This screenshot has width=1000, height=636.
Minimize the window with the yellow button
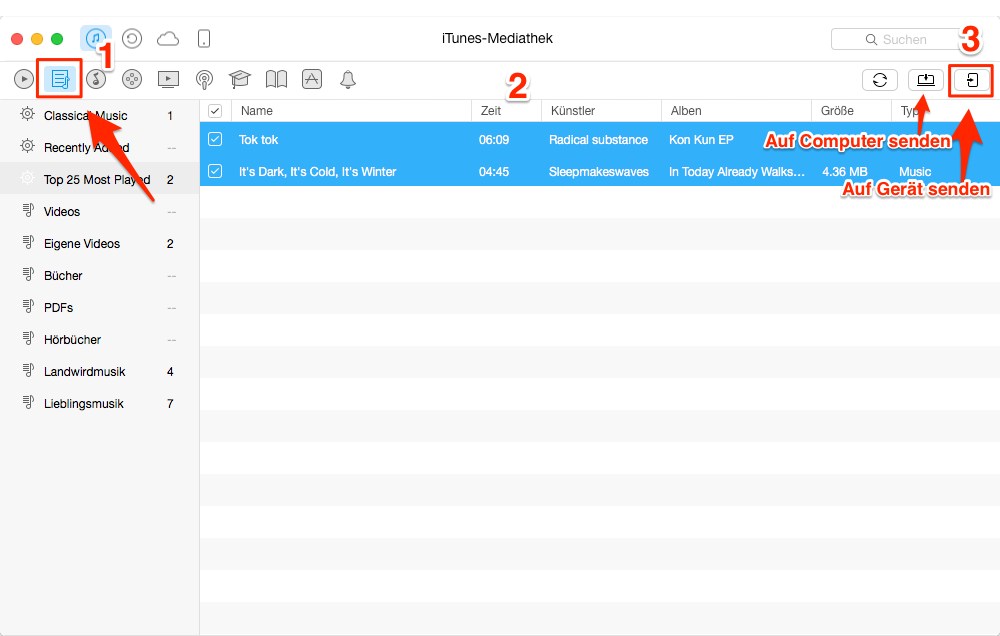click(x=37, y=39)
